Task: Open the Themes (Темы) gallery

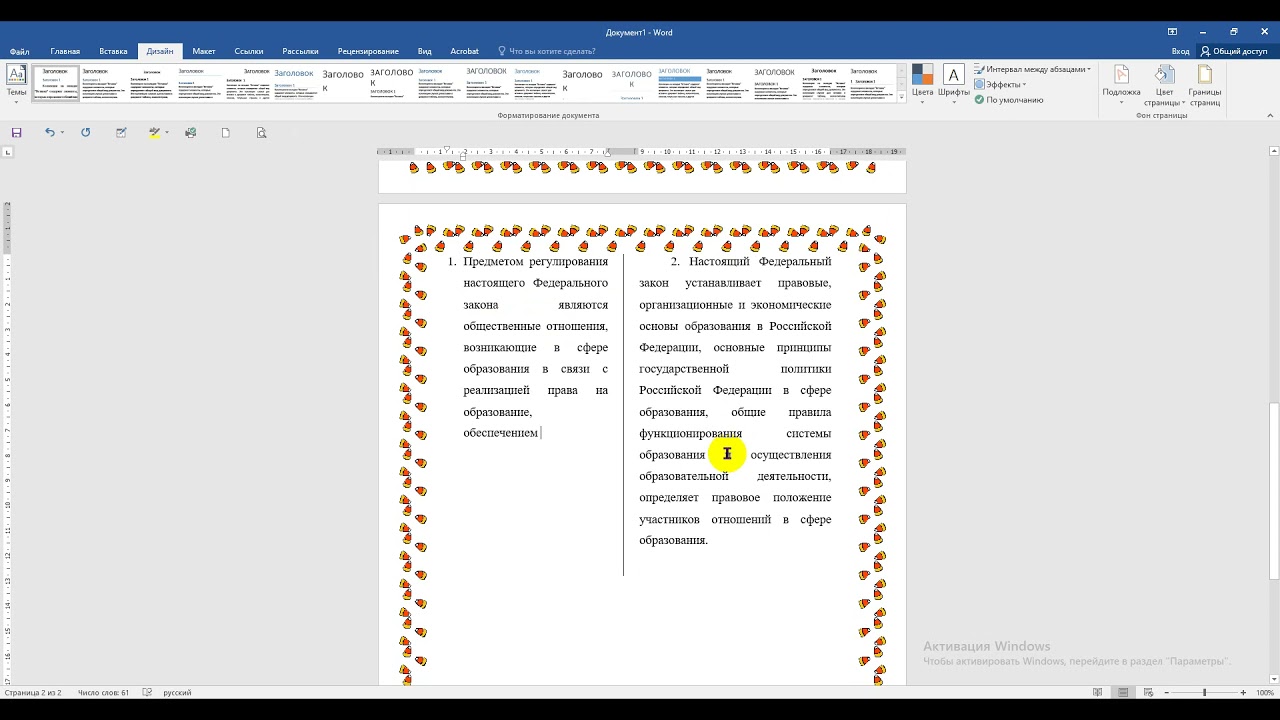Action: (x=17, y=82)
